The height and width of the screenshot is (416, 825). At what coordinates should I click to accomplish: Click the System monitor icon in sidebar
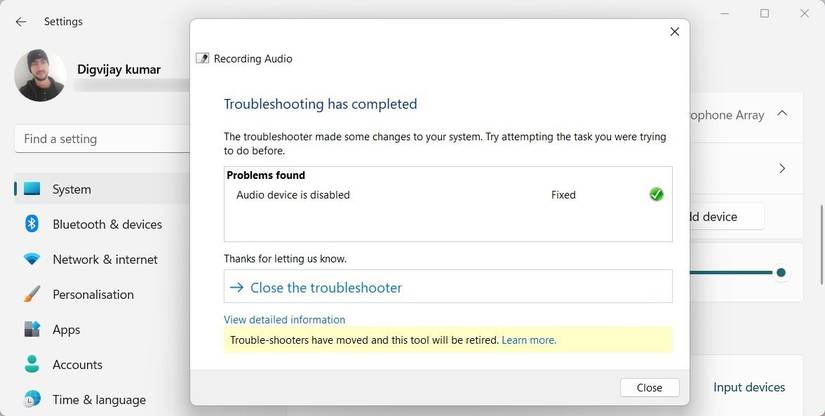click(32, 189)
